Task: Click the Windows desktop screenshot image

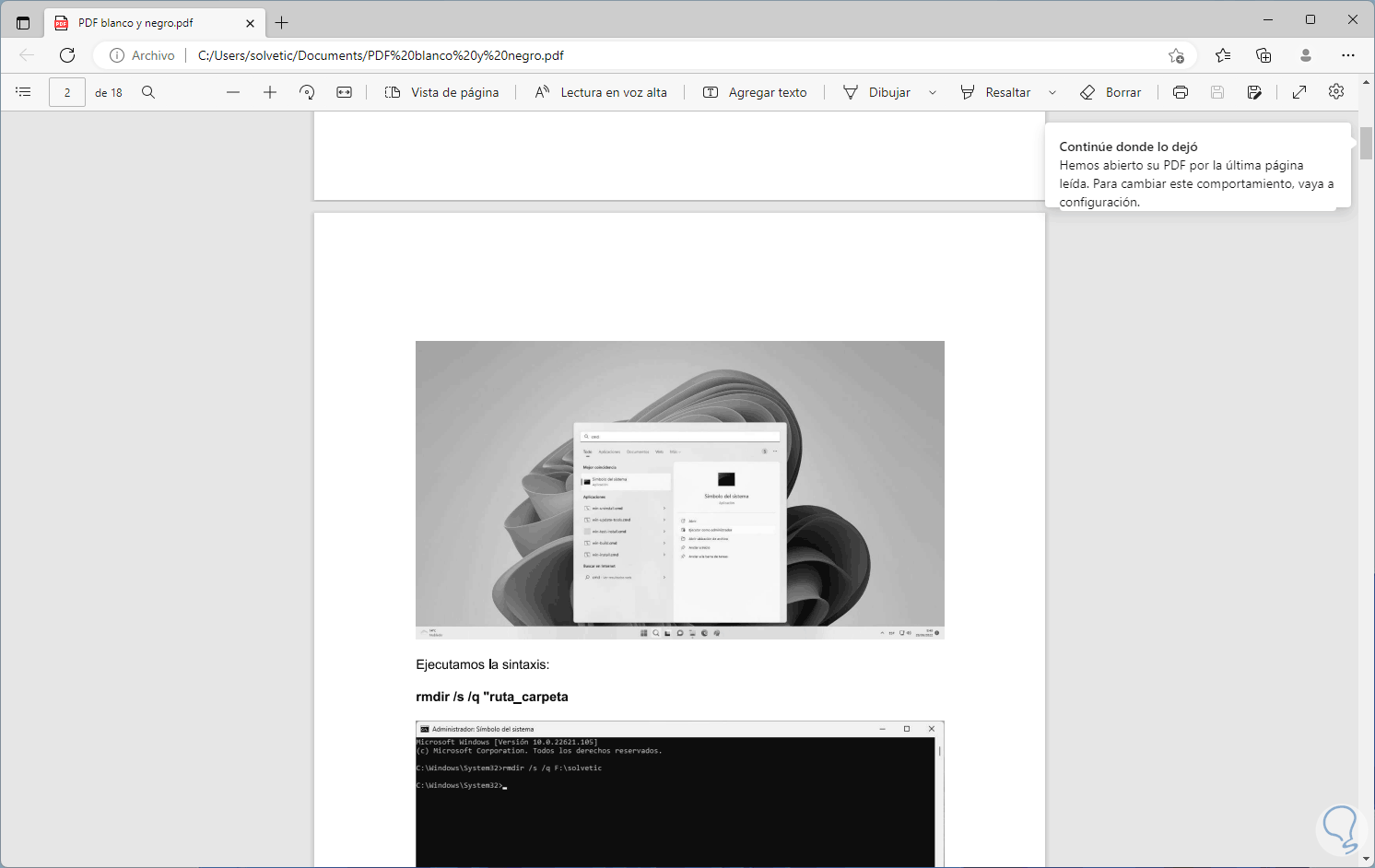Action: coord(680,490)
